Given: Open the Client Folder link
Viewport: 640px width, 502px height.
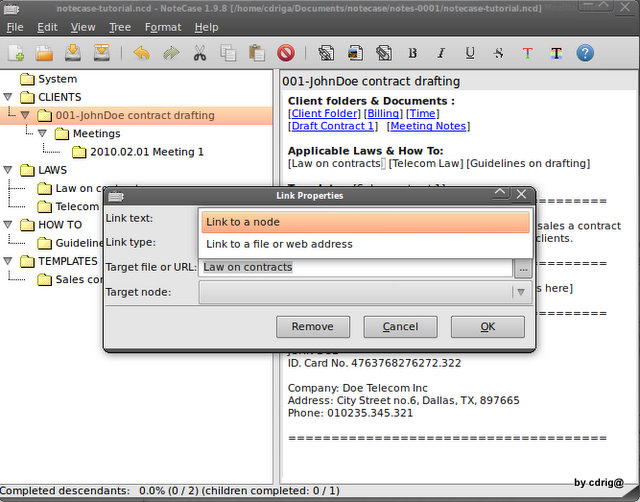Looking at the screenshot, I should (x=324, y=113).
